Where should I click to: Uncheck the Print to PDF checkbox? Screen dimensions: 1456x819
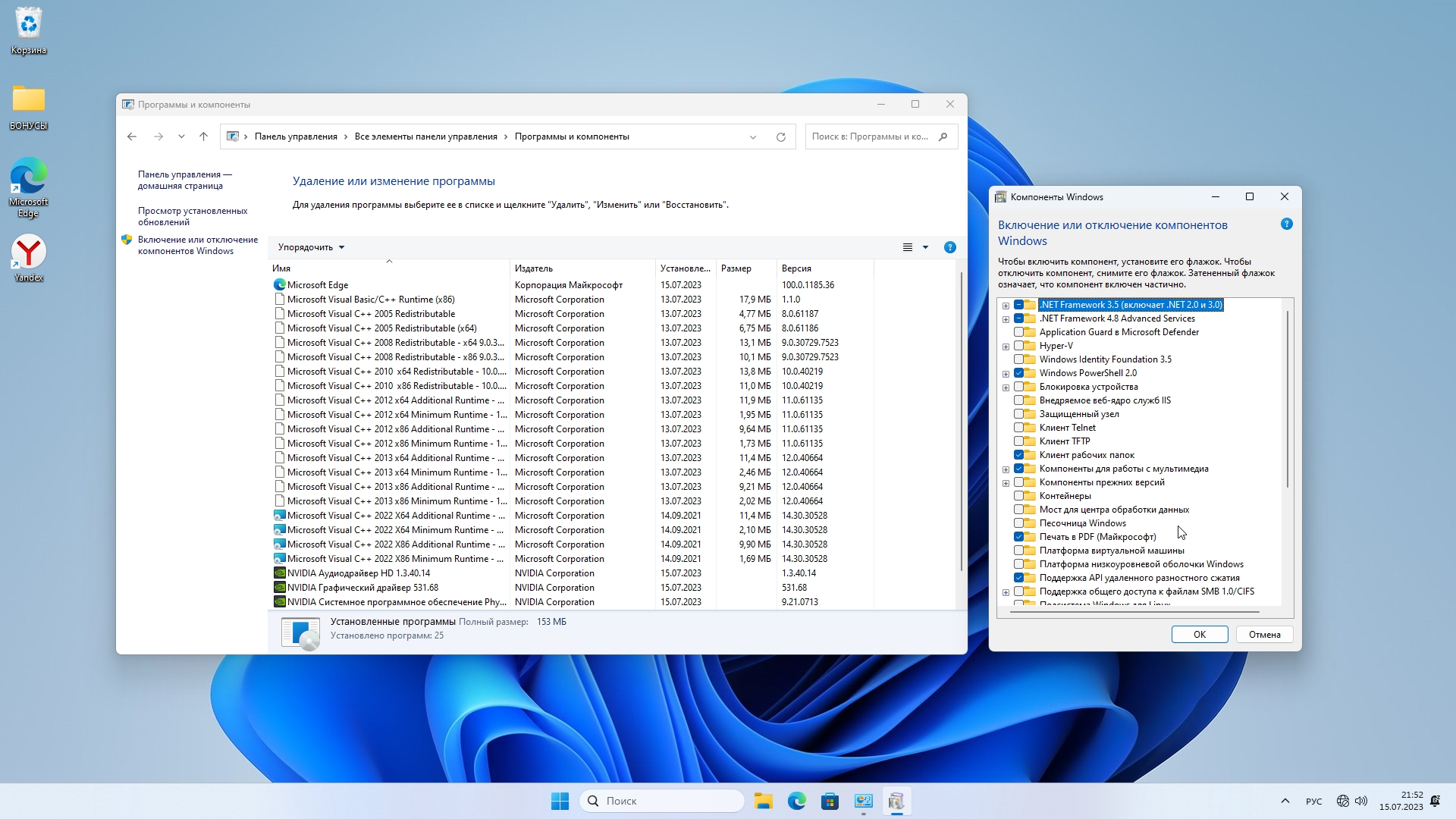[x=1019, y=537]
